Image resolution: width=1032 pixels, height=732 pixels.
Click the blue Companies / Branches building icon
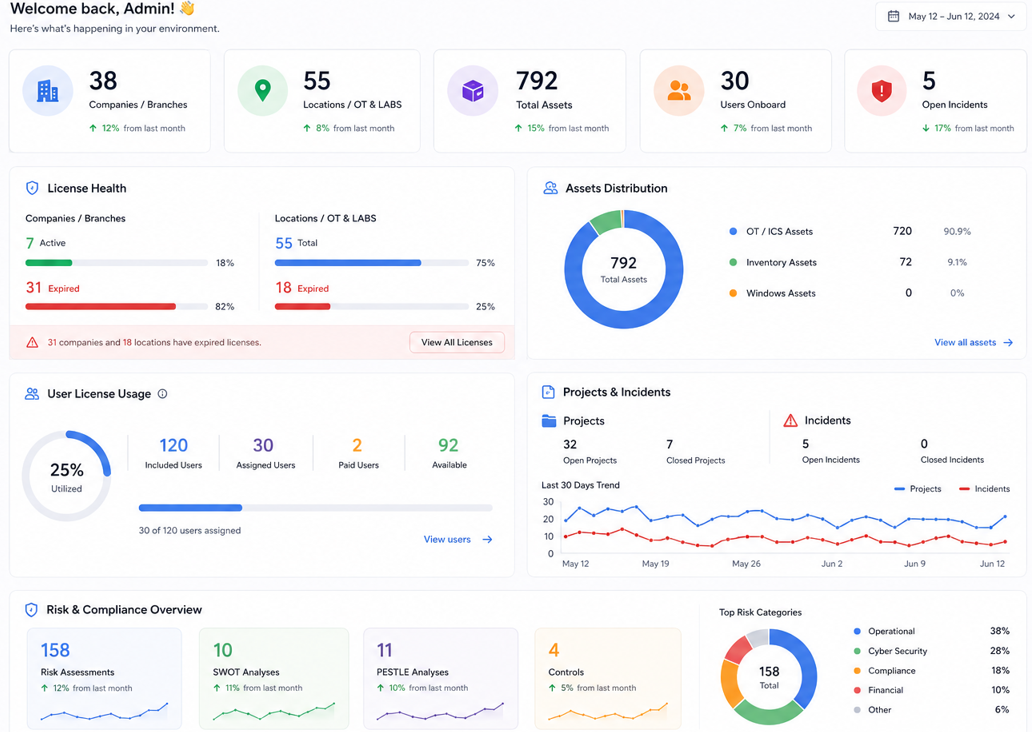coord(47,91)
